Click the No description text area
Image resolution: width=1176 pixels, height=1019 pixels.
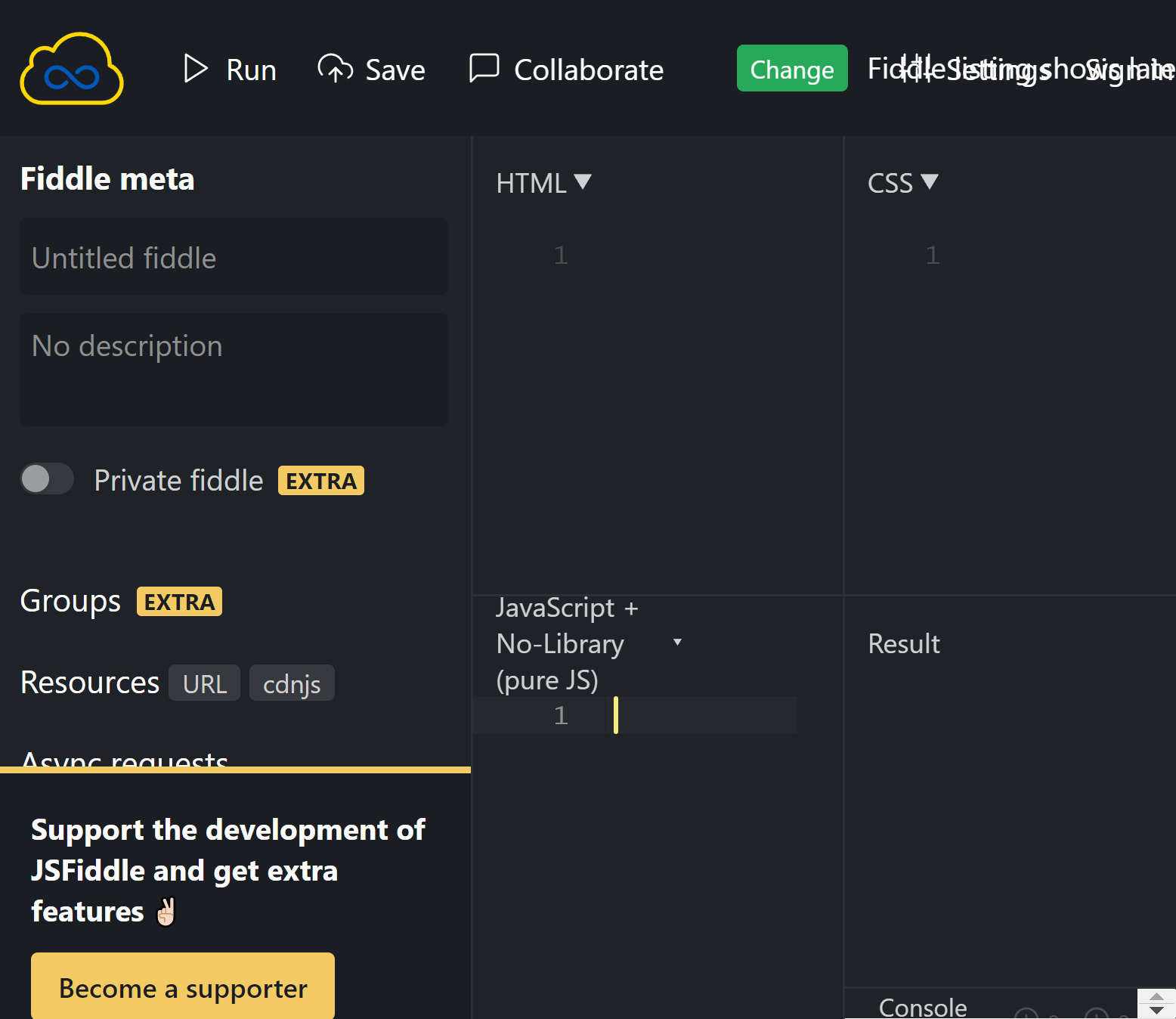tap(234, 370)
